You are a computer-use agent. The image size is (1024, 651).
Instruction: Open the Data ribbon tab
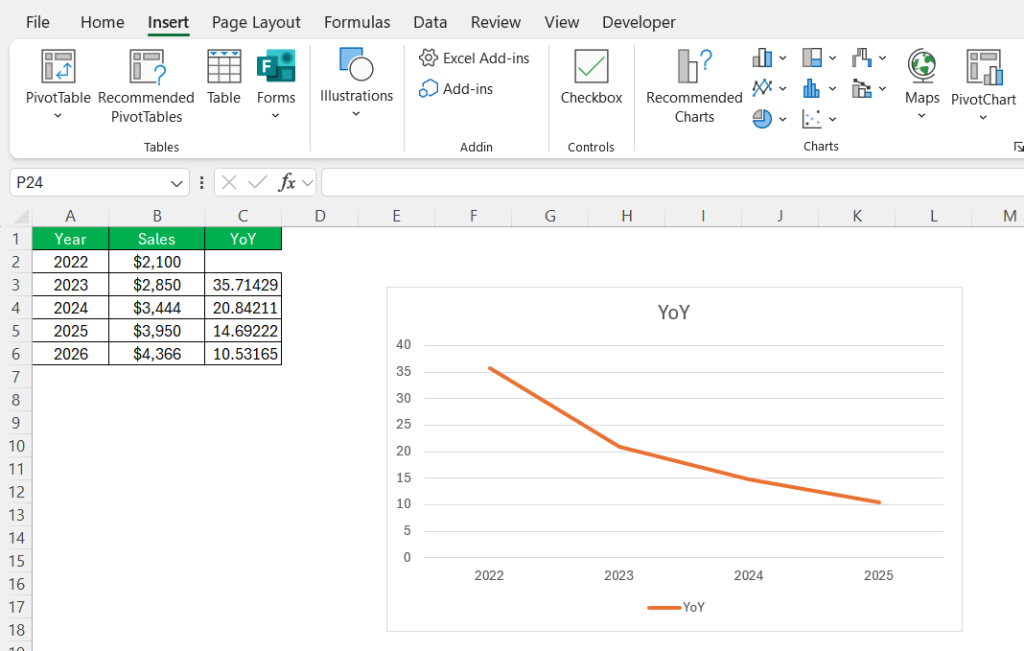pos(430,21)
